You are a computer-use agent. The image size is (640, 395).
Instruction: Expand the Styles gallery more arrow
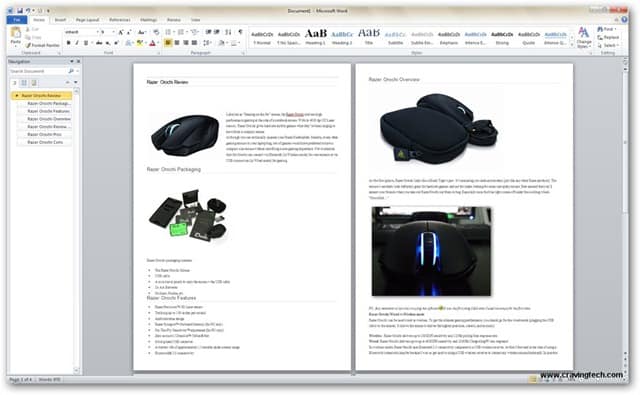click(x=572, y=45)
